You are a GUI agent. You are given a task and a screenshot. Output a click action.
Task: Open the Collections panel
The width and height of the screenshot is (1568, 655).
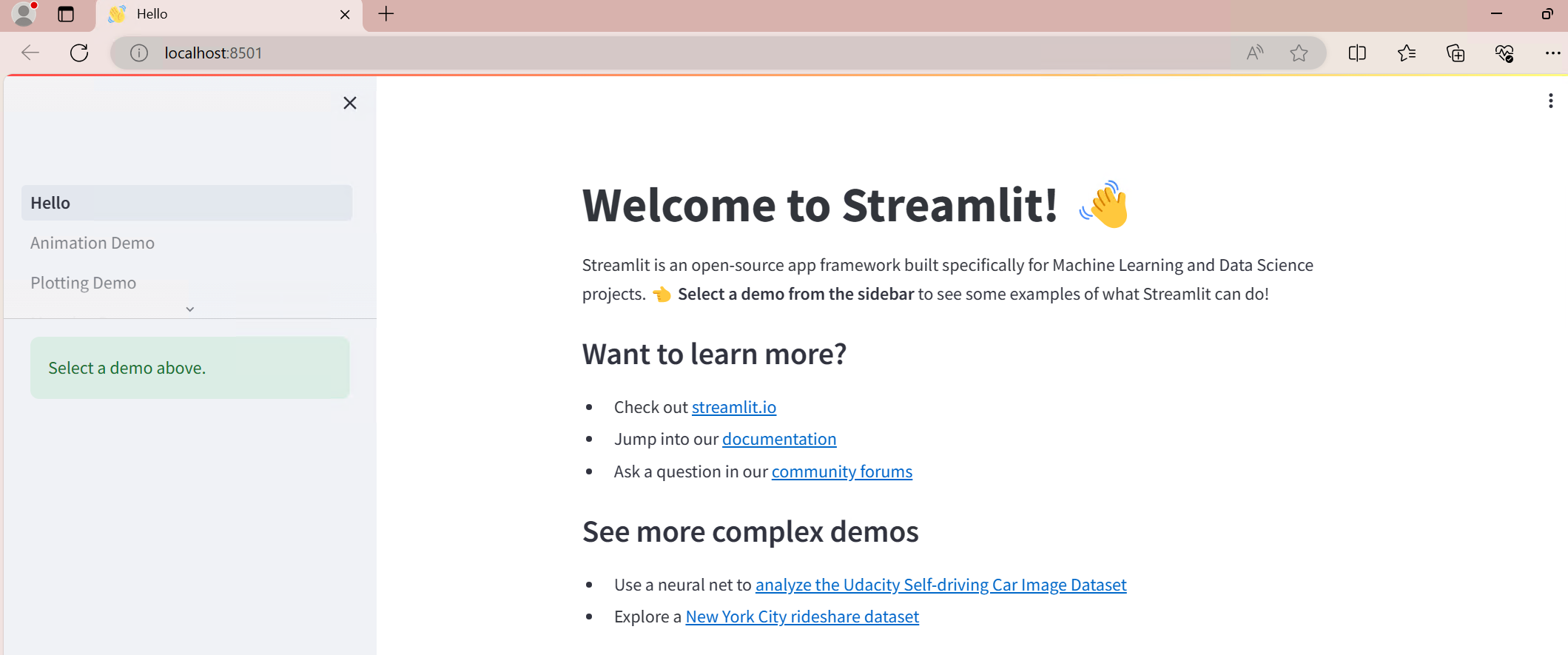(1456, 53)
